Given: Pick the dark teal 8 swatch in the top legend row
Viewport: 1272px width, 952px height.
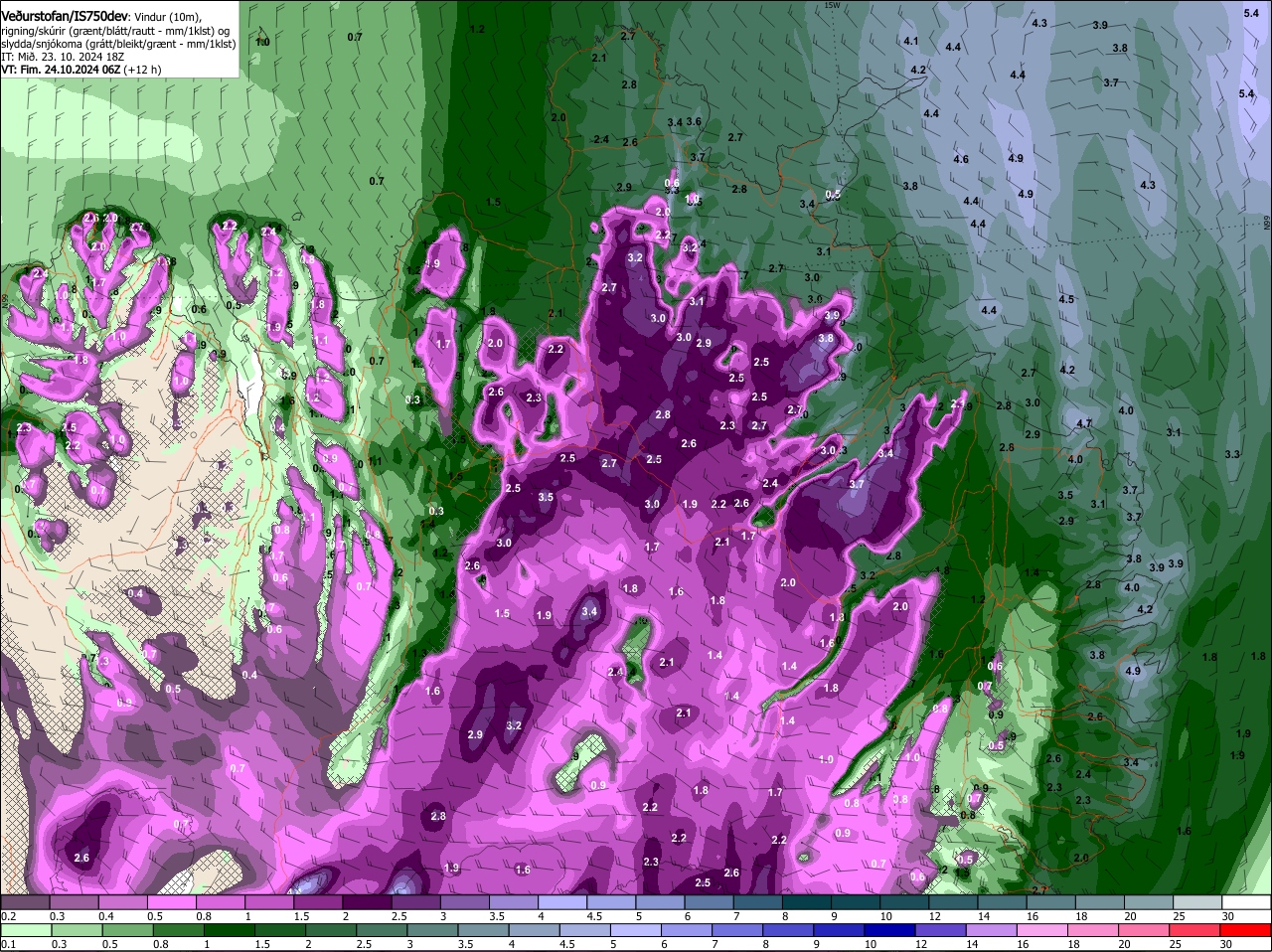Looking at the screenshot, I should point(807,902).
